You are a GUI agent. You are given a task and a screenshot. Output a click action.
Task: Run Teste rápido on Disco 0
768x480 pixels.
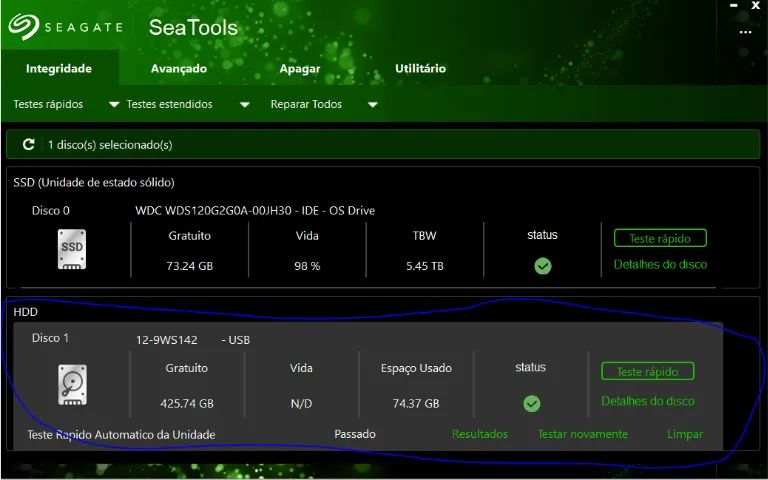660,239
